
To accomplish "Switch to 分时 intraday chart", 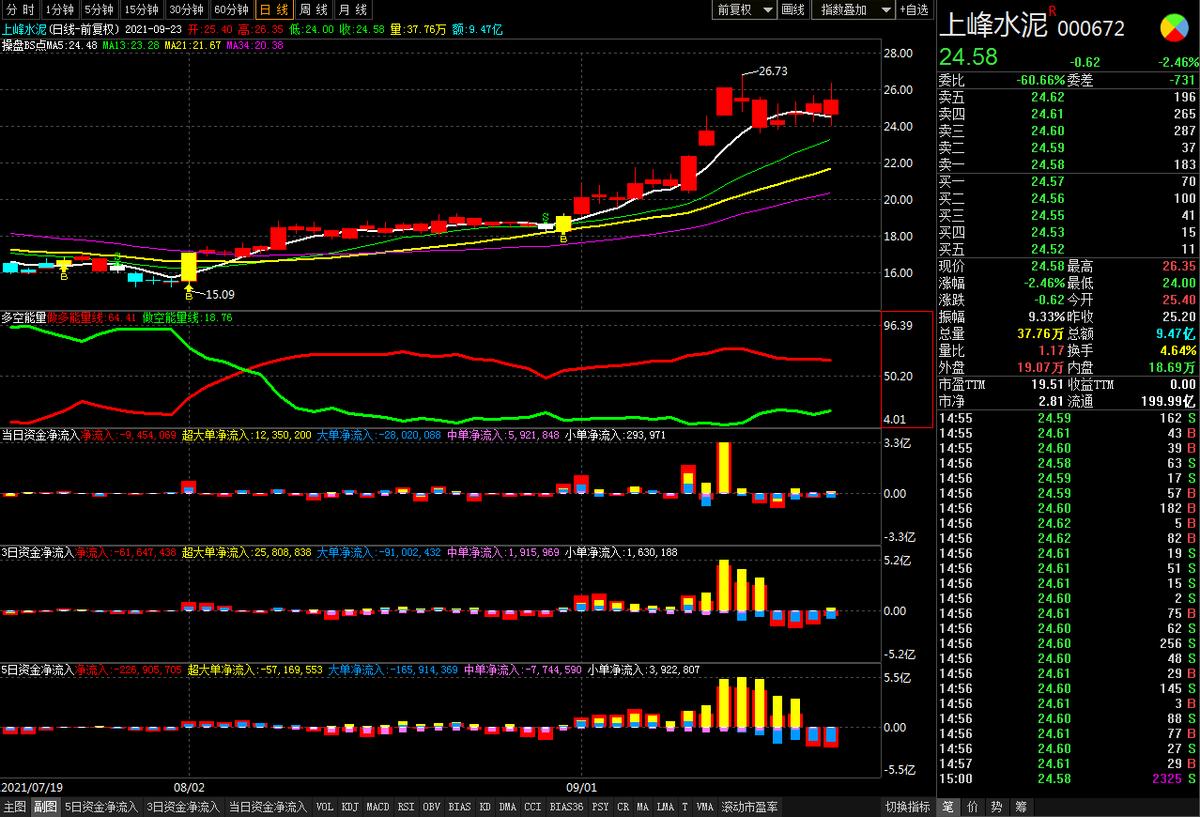I will 20,9.
